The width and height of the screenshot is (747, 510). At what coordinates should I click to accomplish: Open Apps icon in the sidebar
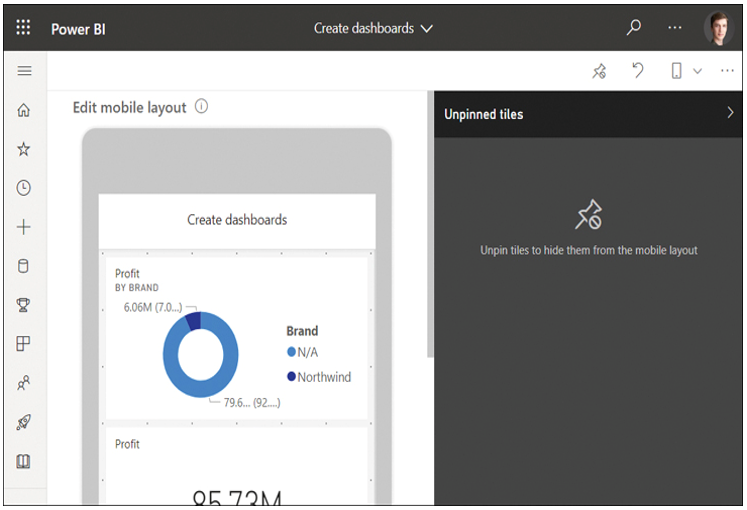click(x=23, y=343)
